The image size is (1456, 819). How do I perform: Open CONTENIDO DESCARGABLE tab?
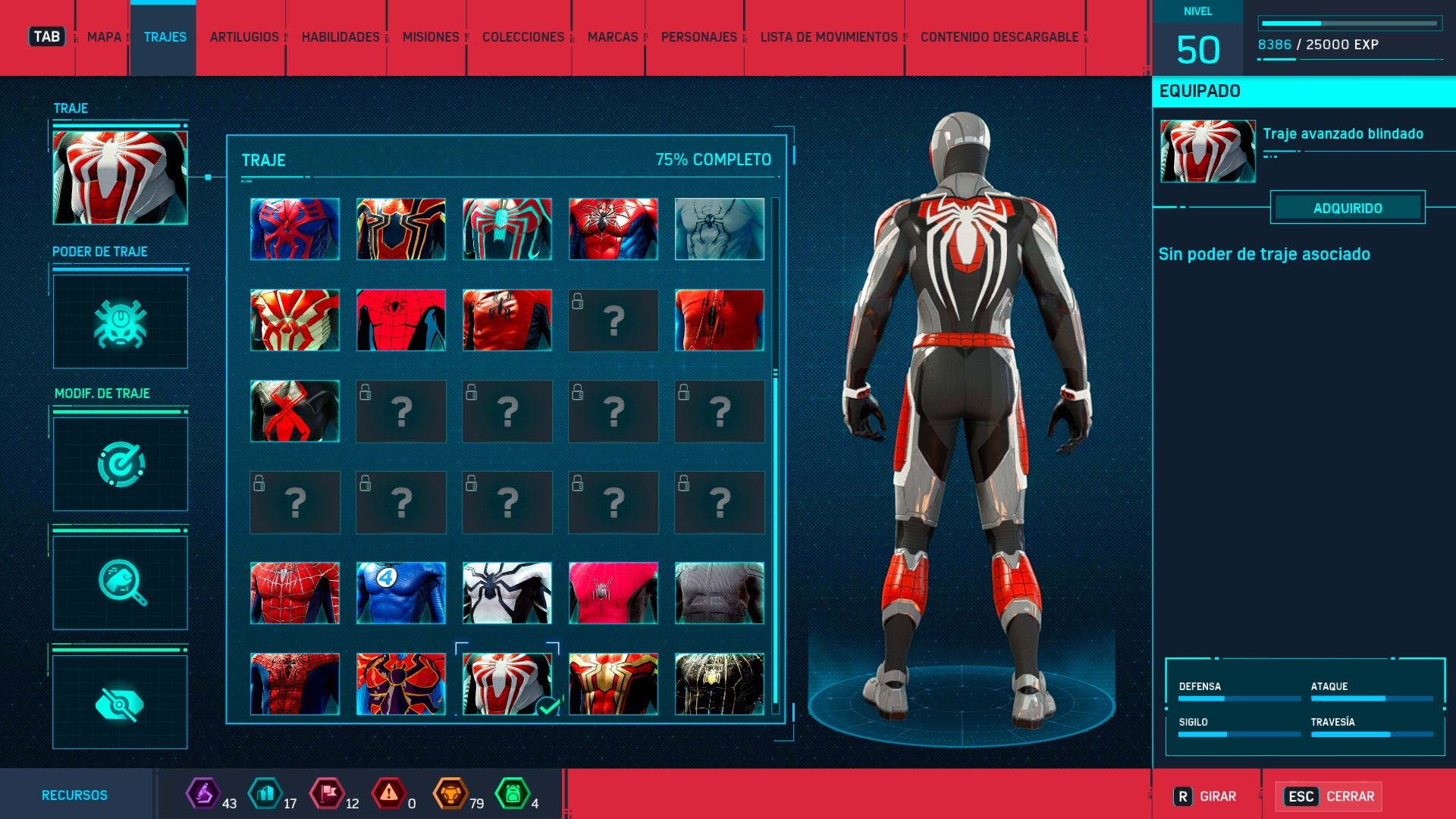(x=999, y=37)
